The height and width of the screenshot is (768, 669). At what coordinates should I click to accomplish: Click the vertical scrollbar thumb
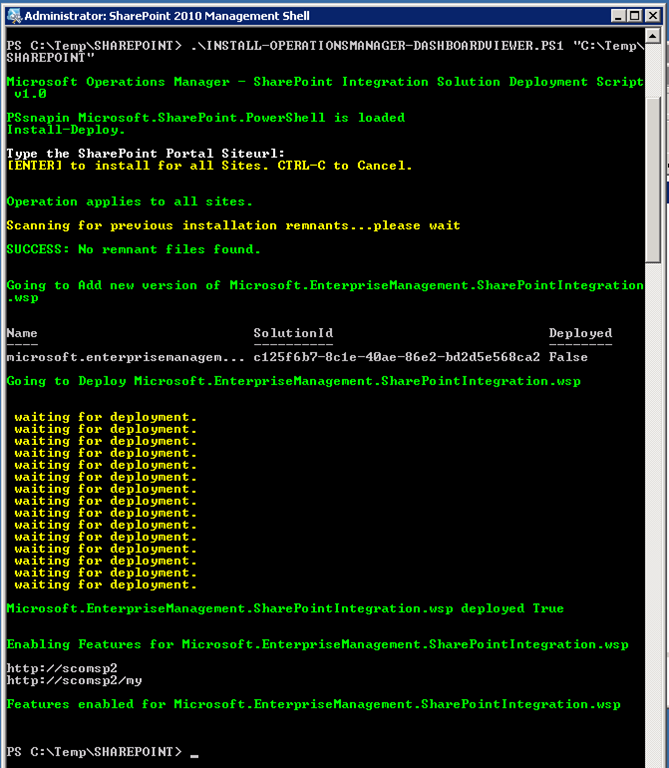coord(653,180)
